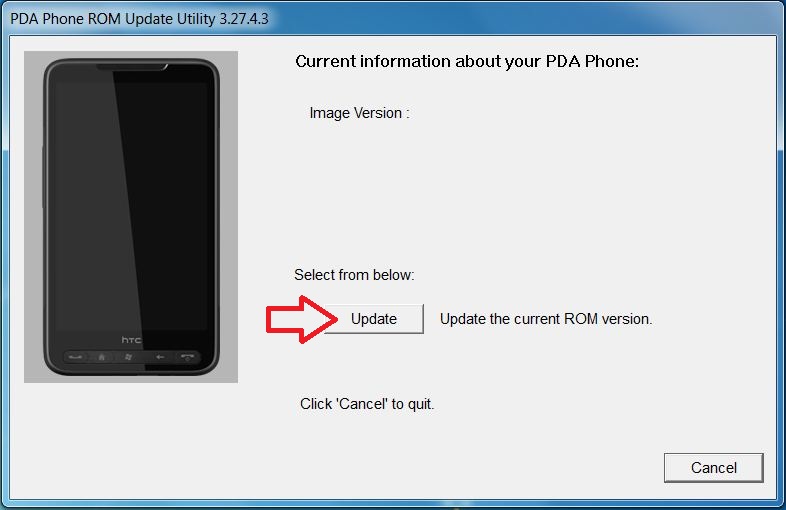Click the Select from below label

click(x=354, y=275)
